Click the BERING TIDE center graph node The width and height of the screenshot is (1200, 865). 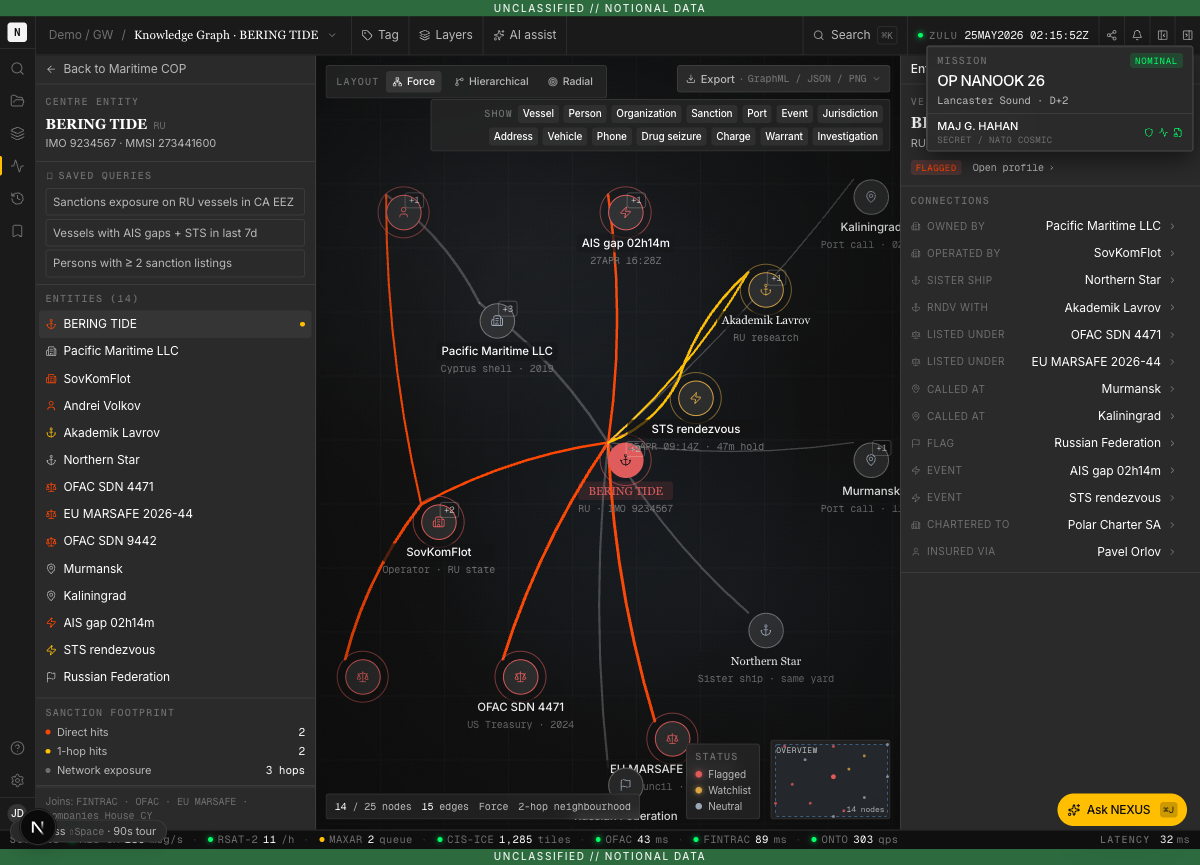click(626, 461)
